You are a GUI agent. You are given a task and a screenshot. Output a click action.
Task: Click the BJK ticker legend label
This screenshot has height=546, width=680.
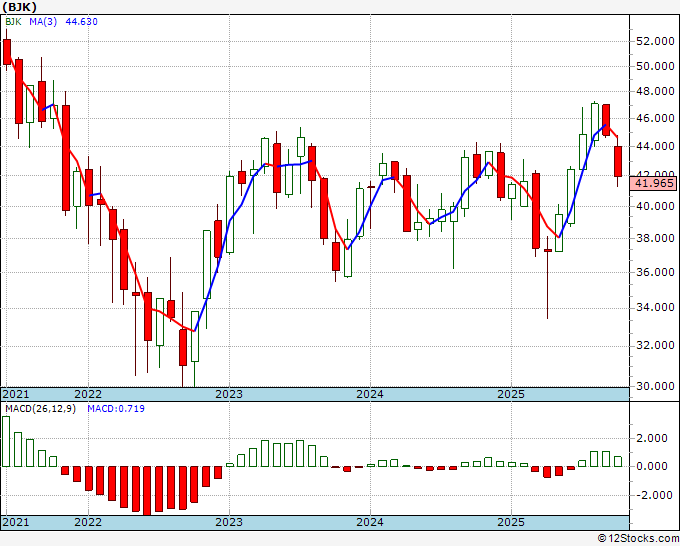click(13, 22)
